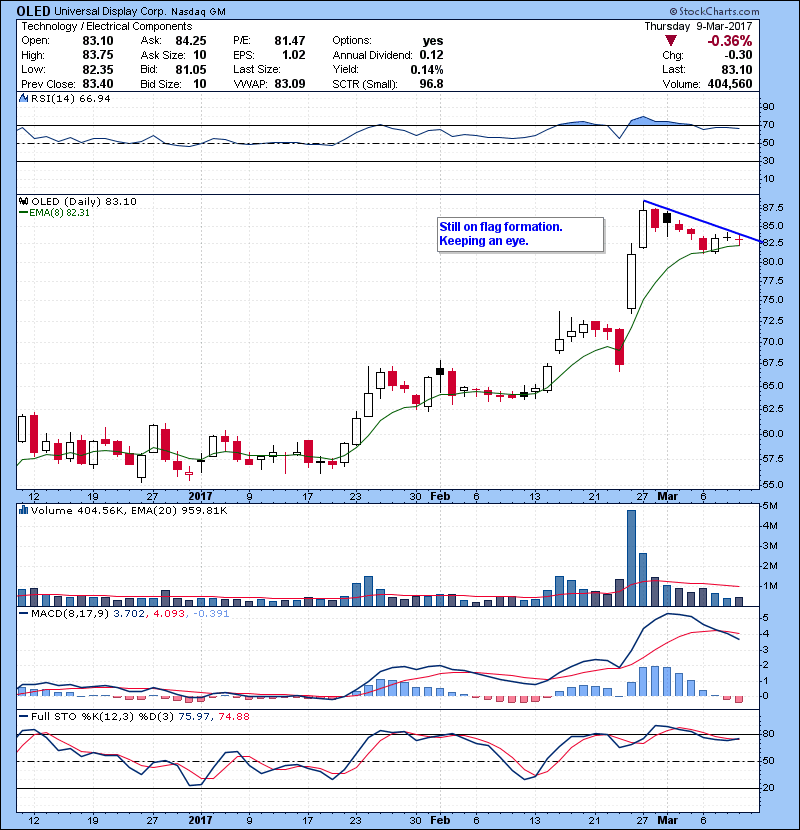
Task: Click the 2017 label on the price chart date axis
Action: pos(200,497)
